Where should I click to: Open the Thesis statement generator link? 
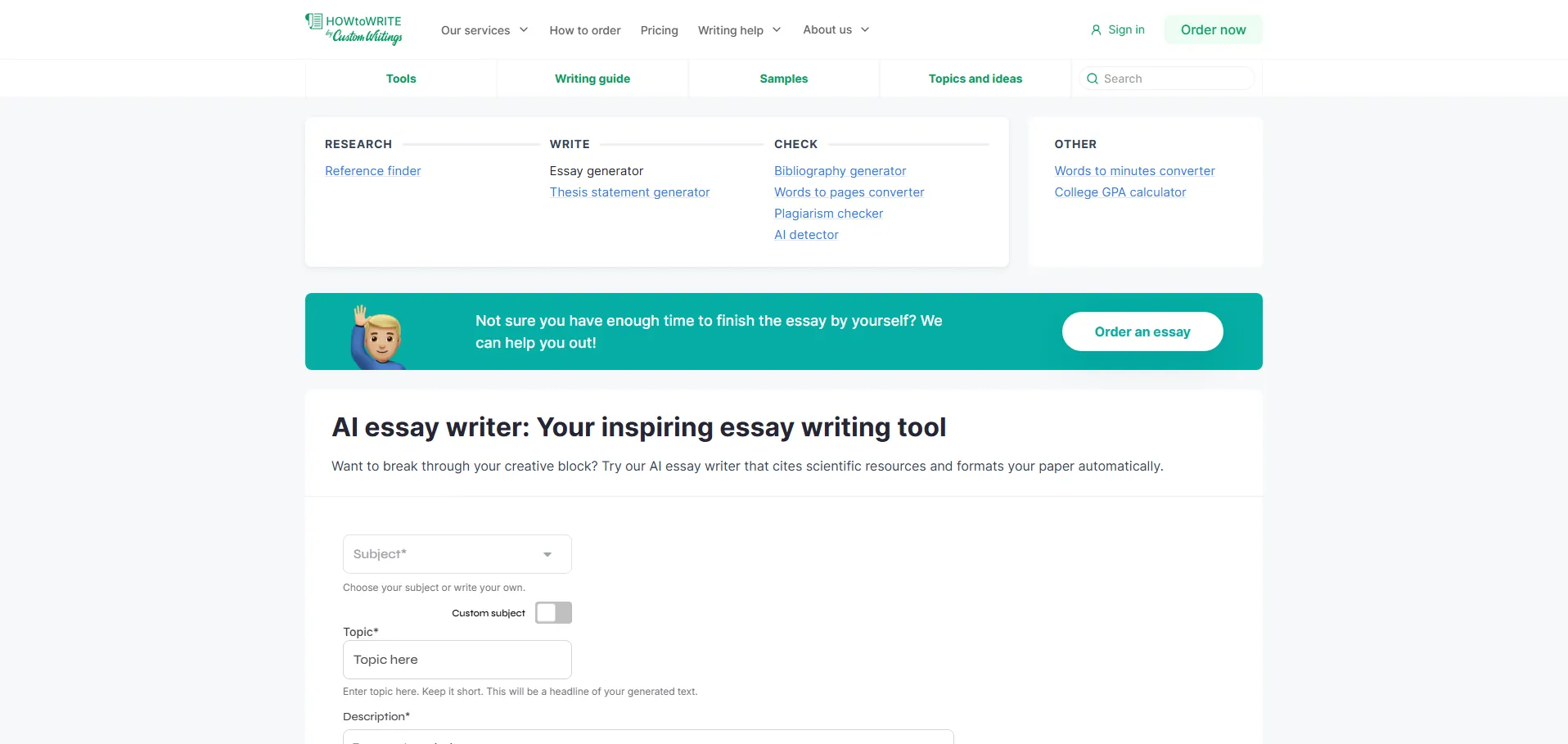tap(629, 192)
